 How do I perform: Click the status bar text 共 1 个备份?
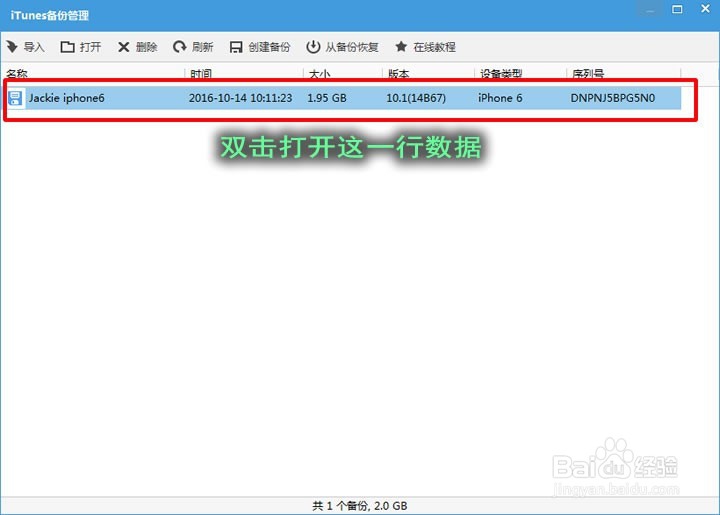[x=340, y=506]
